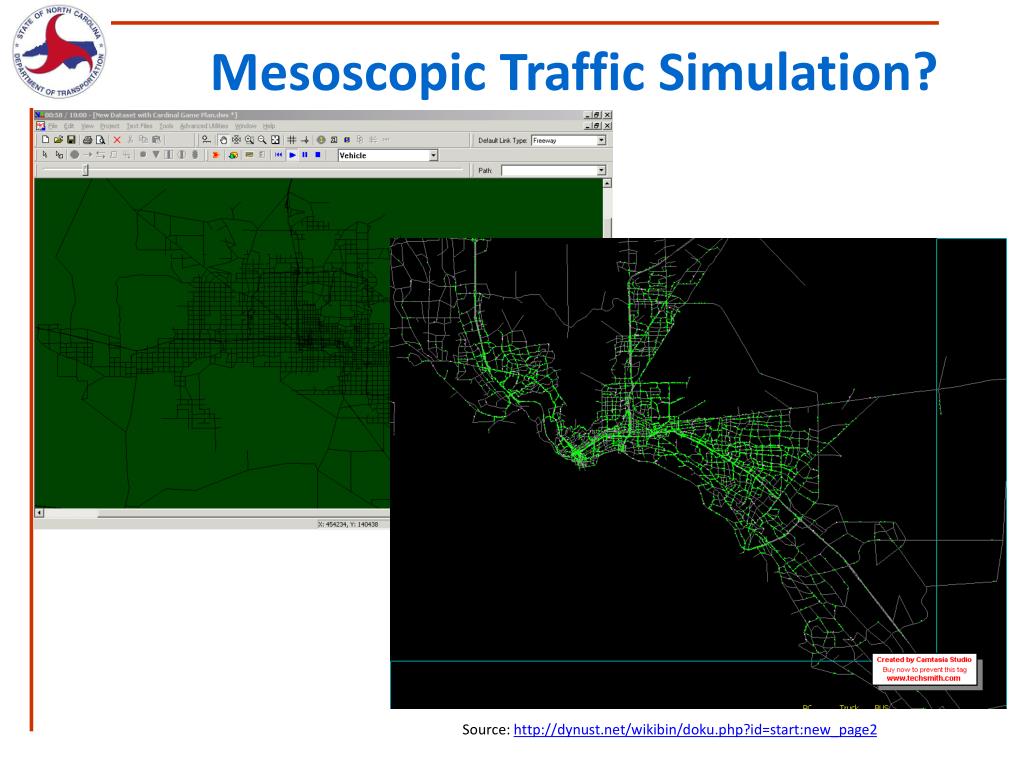Click the four-arrow move icon beside the hand
This screenshot has width=1024, height=768.
coord(236,140)
